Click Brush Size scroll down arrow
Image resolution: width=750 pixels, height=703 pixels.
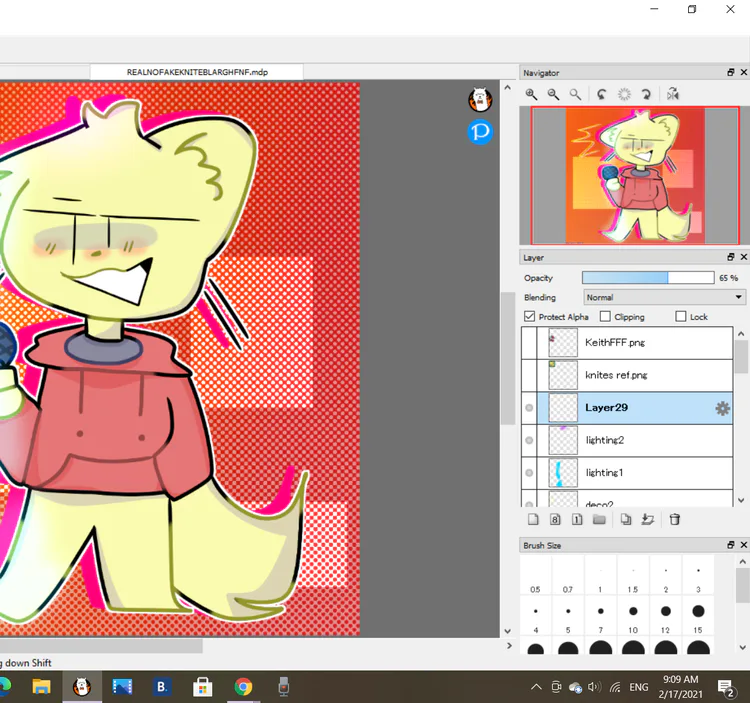click(x=742, y=648)
